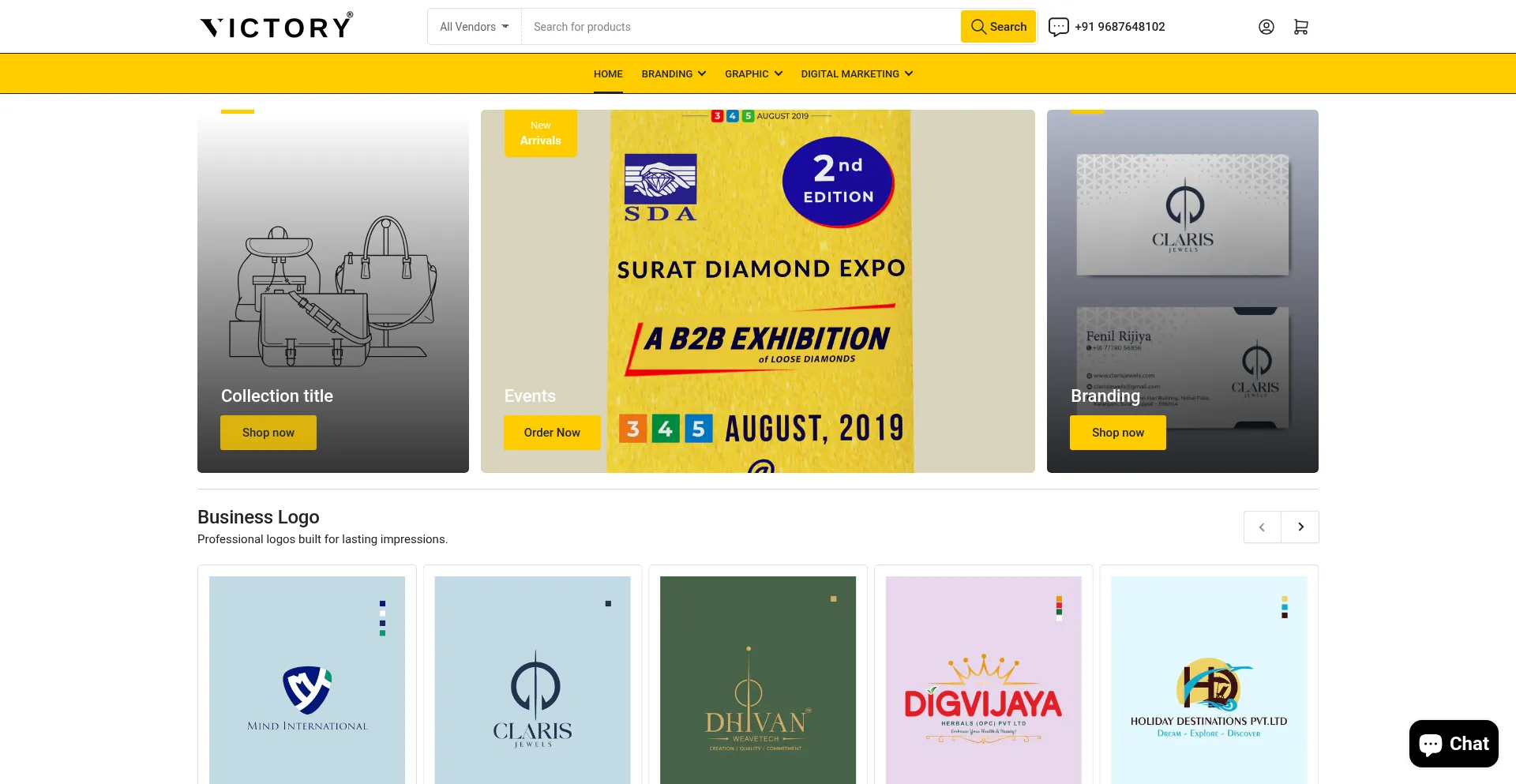1516x784 pixels.
Task: Go to next Business Logo slide
Action: pyautogui.click(x=1300, y=527)
